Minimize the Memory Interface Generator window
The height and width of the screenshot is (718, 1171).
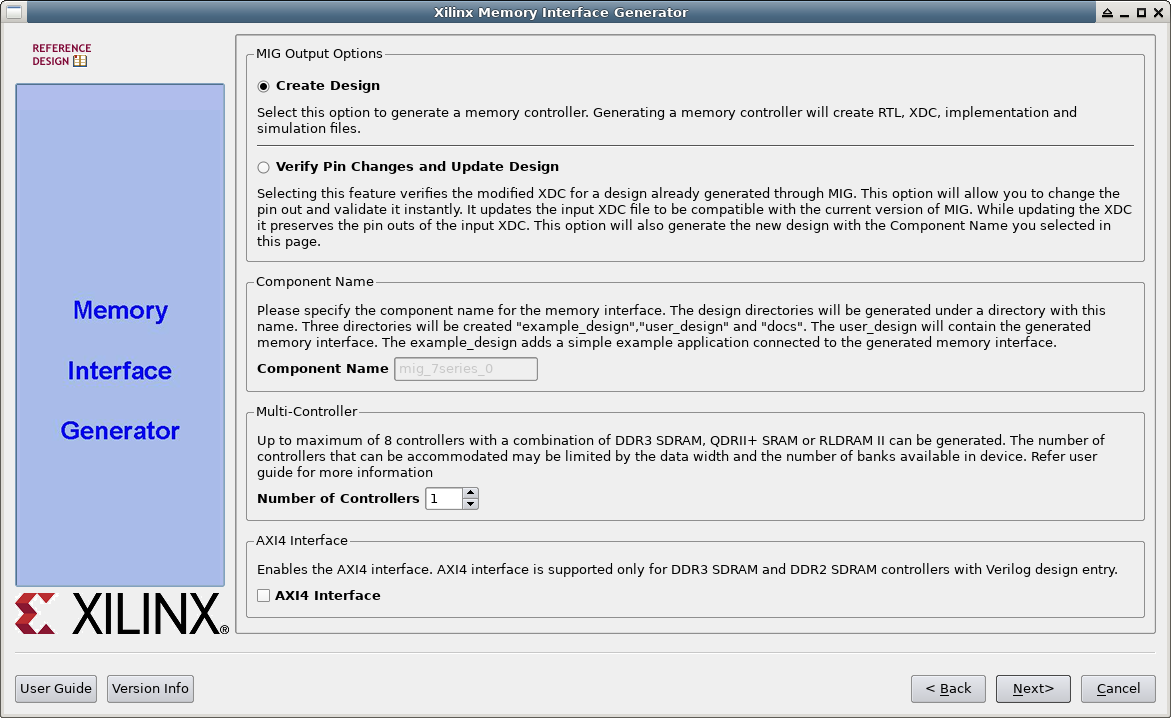1124,13
